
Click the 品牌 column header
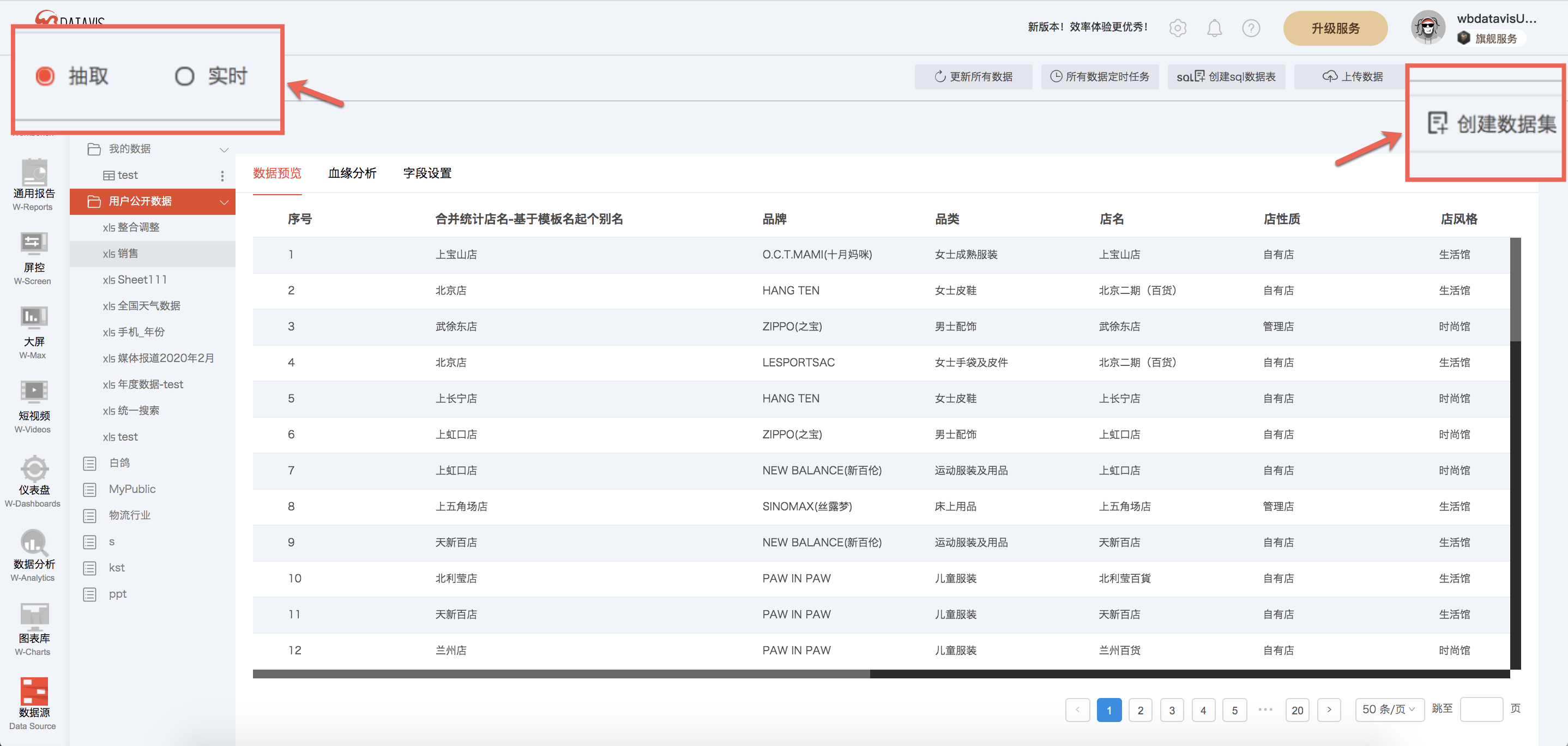click(774, 219)
